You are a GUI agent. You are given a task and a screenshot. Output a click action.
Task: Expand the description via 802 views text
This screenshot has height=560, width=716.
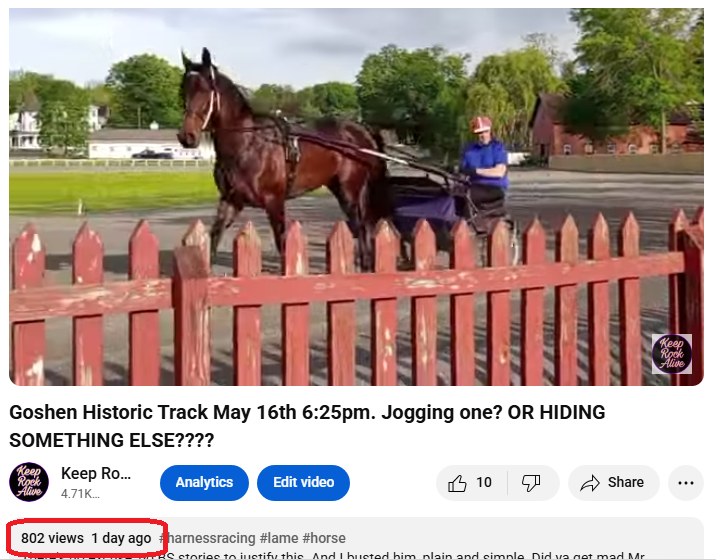53,538
